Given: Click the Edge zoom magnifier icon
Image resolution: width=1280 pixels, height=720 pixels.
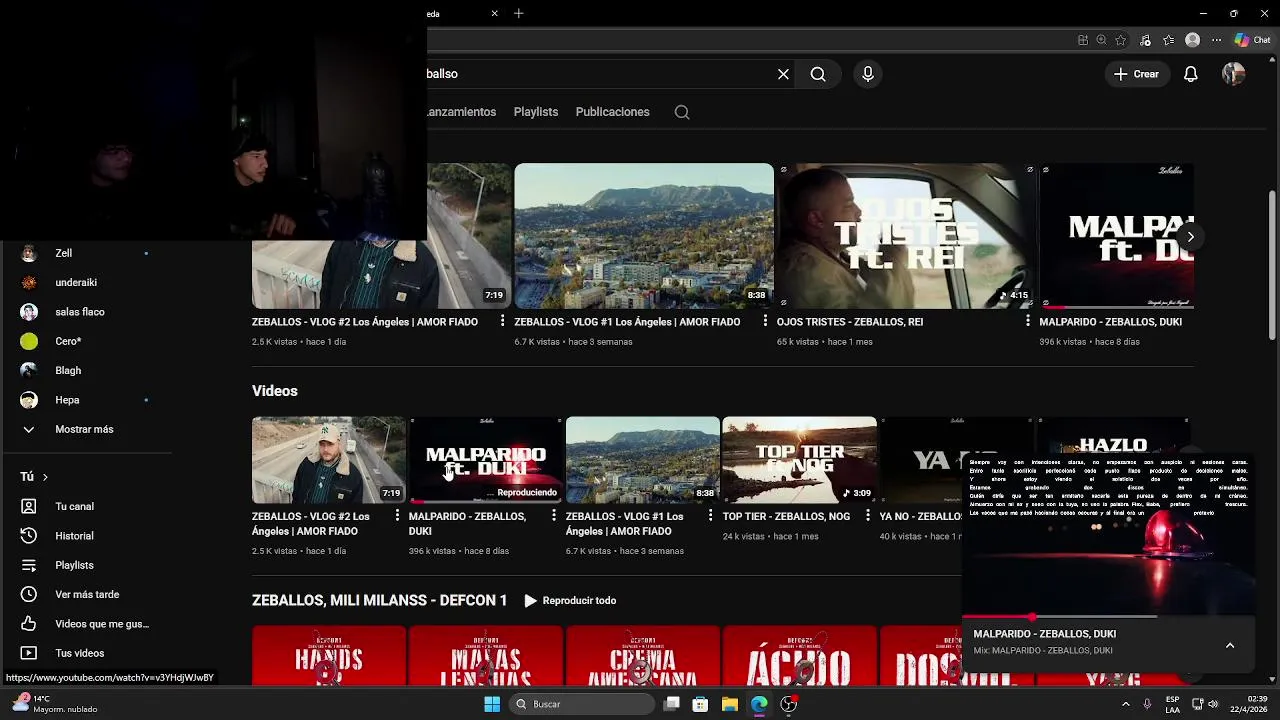Looking at the screenshot, I should pos(1101,40).
